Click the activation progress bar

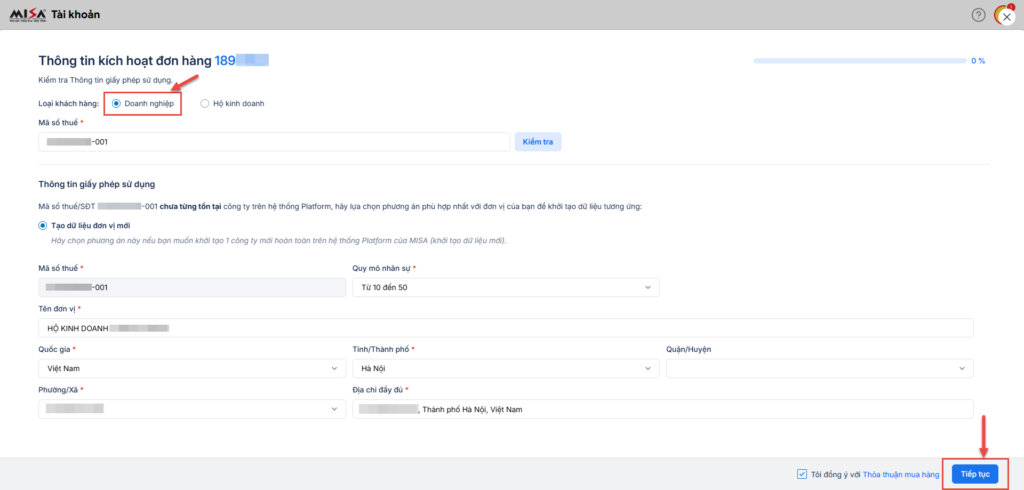(858, 61)
